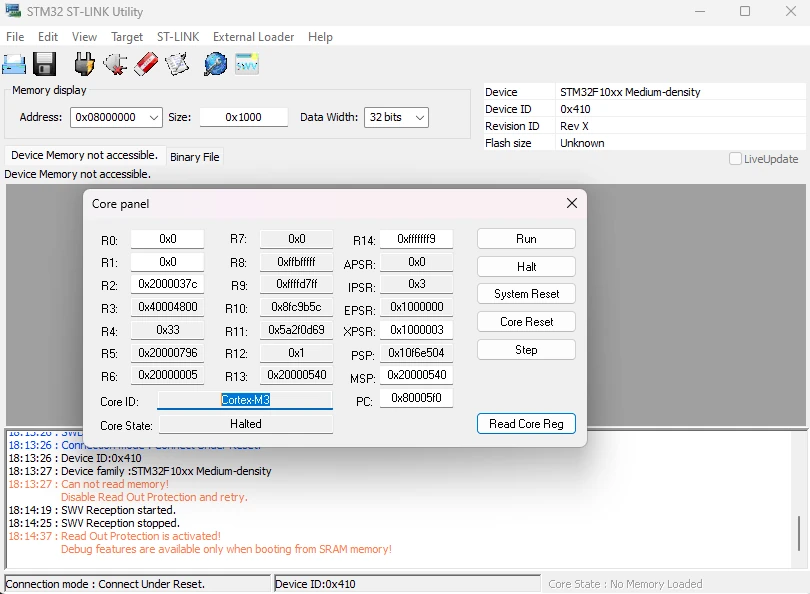Click the R0 register value field

(x=167, y=239)
